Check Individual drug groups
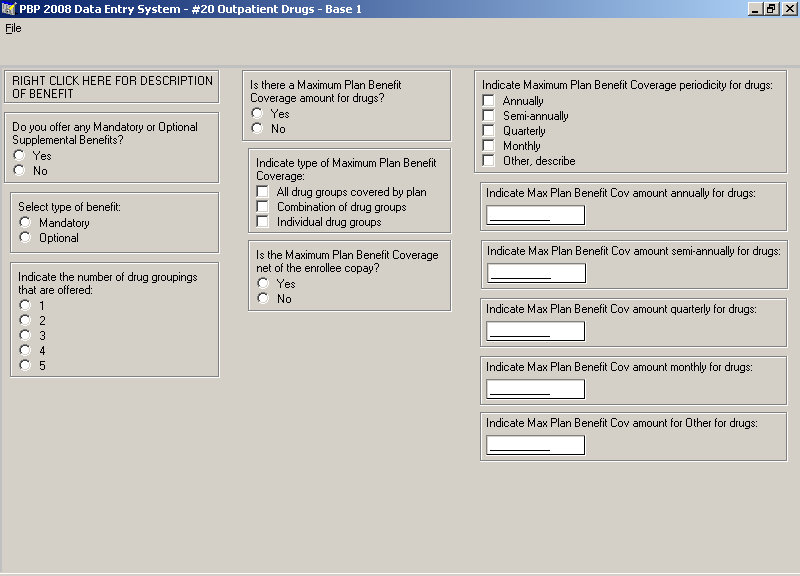Screen dimensions: 800x576 tap(262, 221)
